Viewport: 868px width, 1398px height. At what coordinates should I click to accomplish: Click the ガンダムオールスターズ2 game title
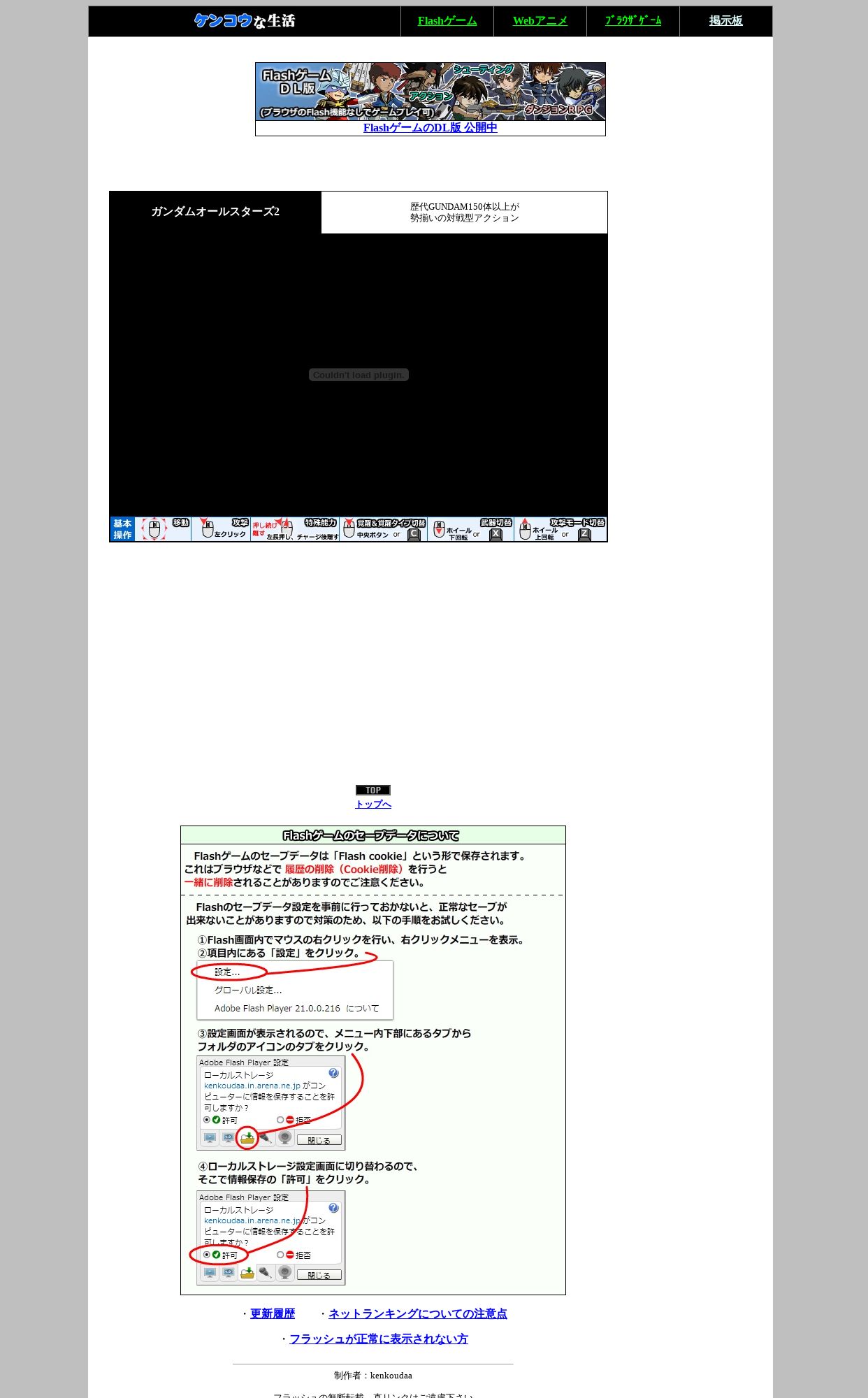tap(215, 212)
